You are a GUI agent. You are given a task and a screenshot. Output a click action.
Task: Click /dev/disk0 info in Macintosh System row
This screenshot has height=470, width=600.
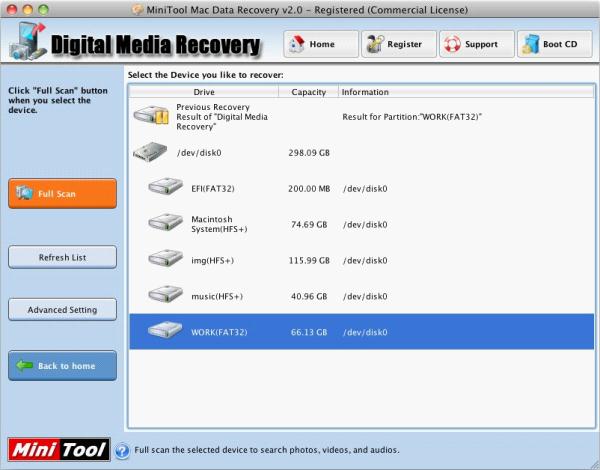[x=365, y=224]
